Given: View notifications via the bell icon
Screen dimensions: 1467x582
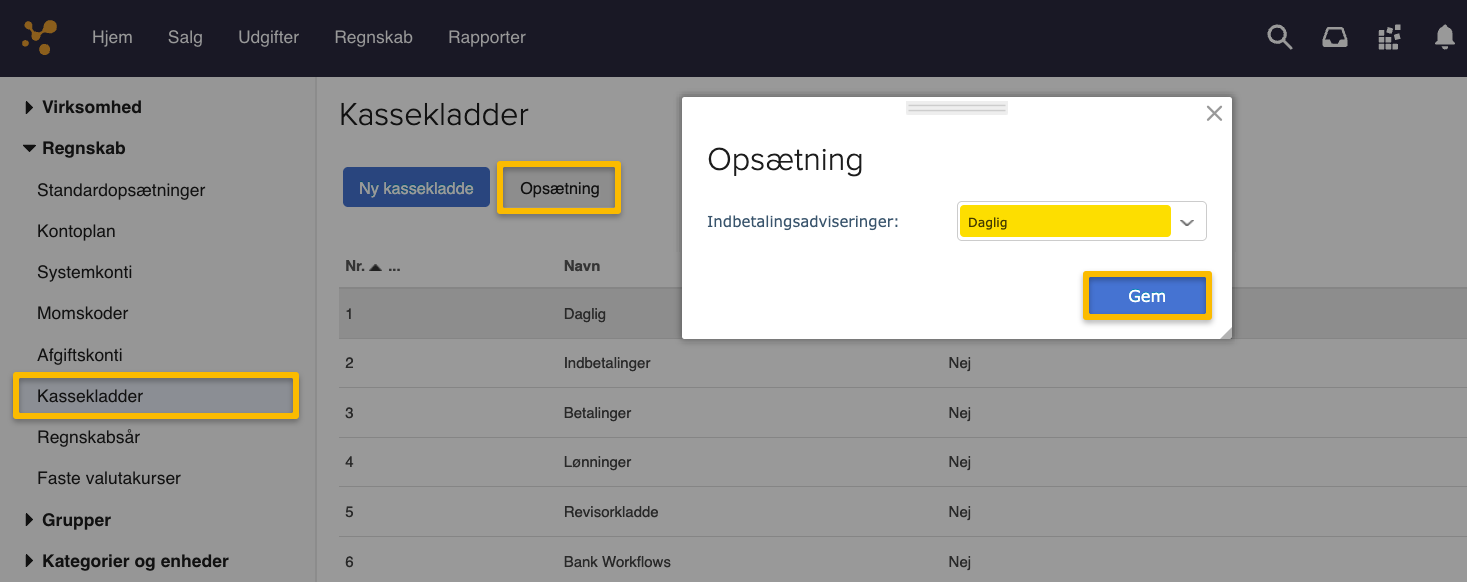Looking at the screenshot, I should click(1443, 37).
